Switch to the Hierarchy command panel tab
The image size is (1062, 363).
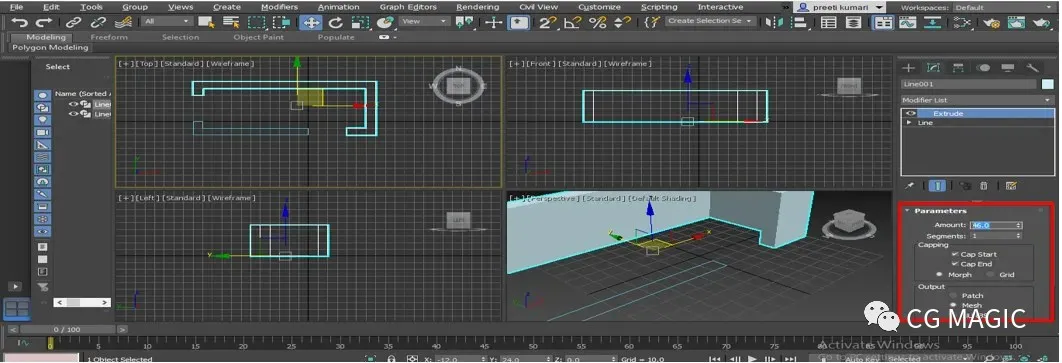click(958, 68)
